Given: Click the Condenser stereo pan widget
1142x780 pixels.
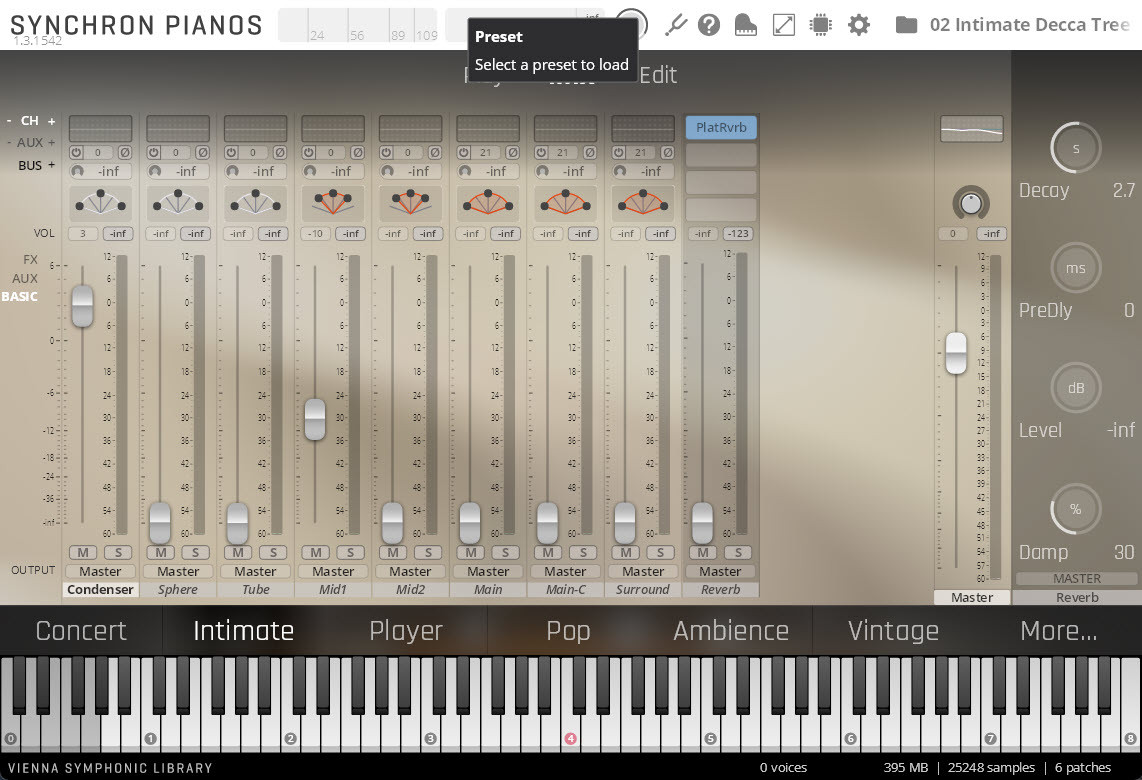Looking at the screenshot, I should pos(101,202).
